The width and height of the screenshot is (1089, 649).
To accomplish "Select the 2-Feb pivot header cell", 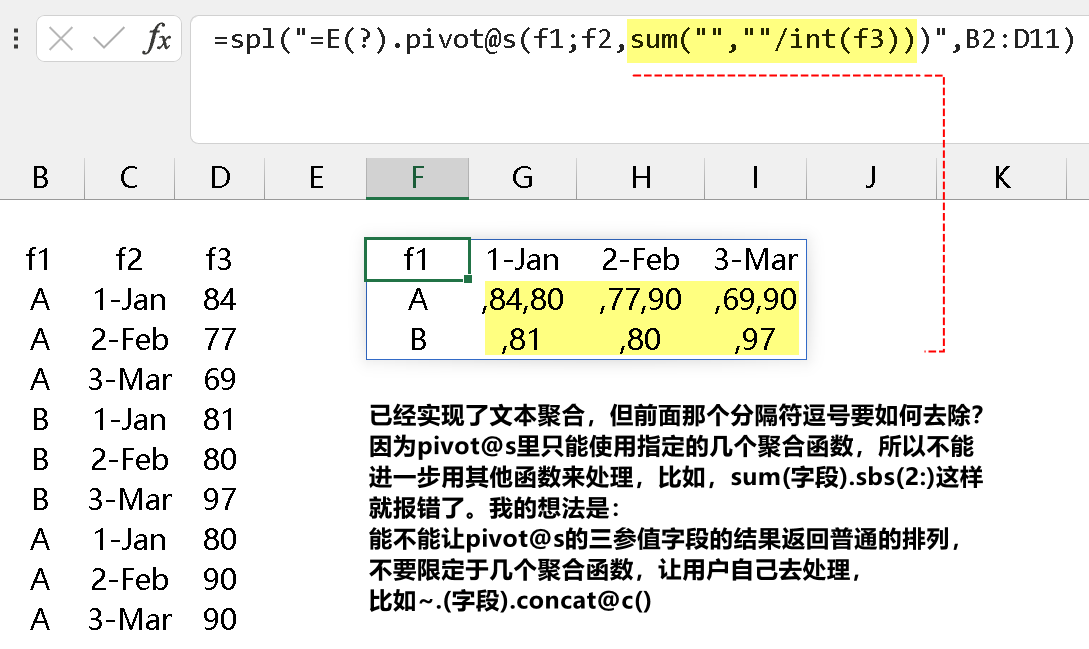I will [x=641, y=260].
